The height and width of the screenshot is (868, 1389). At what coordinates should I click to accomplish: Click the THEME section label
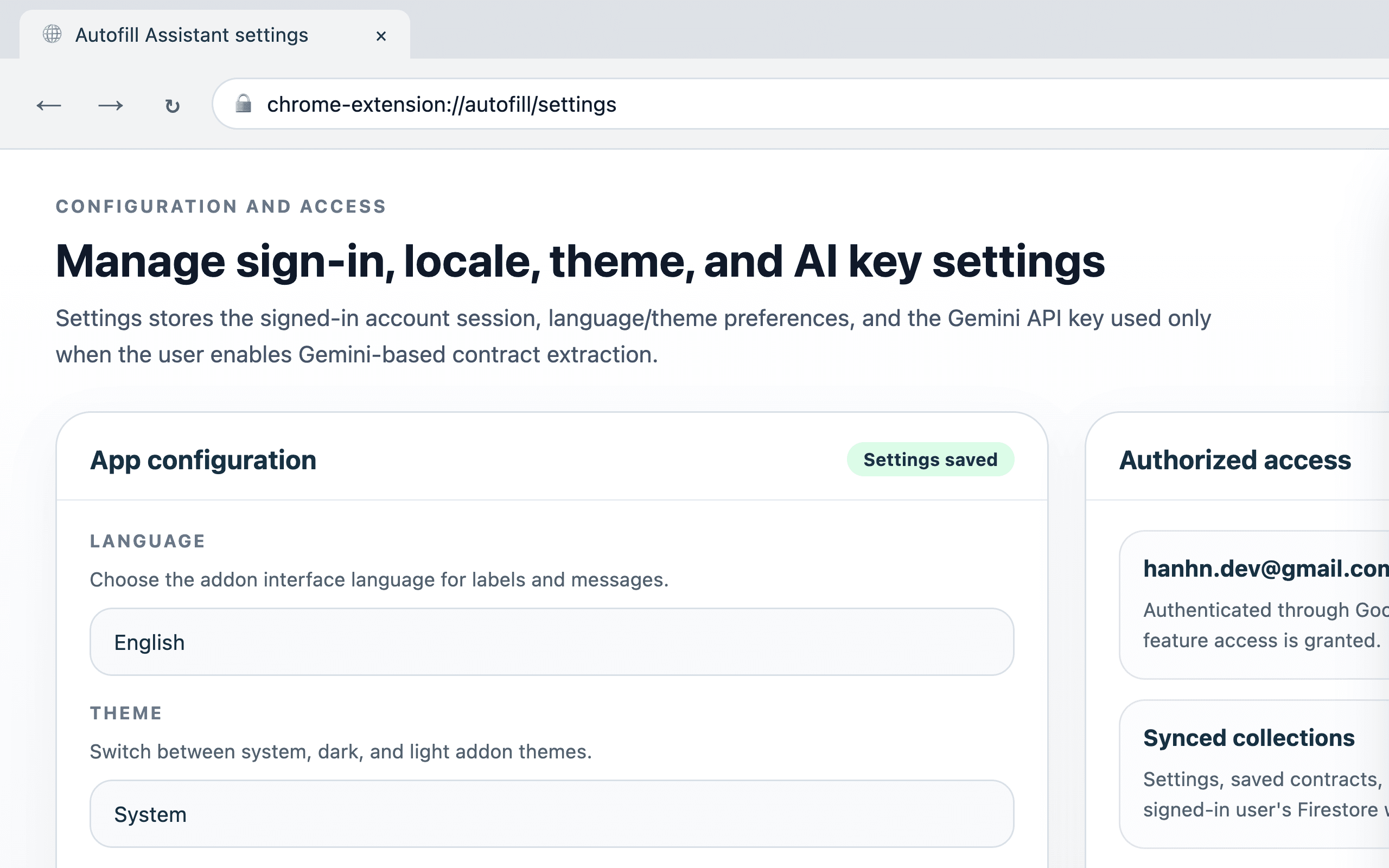click(126, 713)
